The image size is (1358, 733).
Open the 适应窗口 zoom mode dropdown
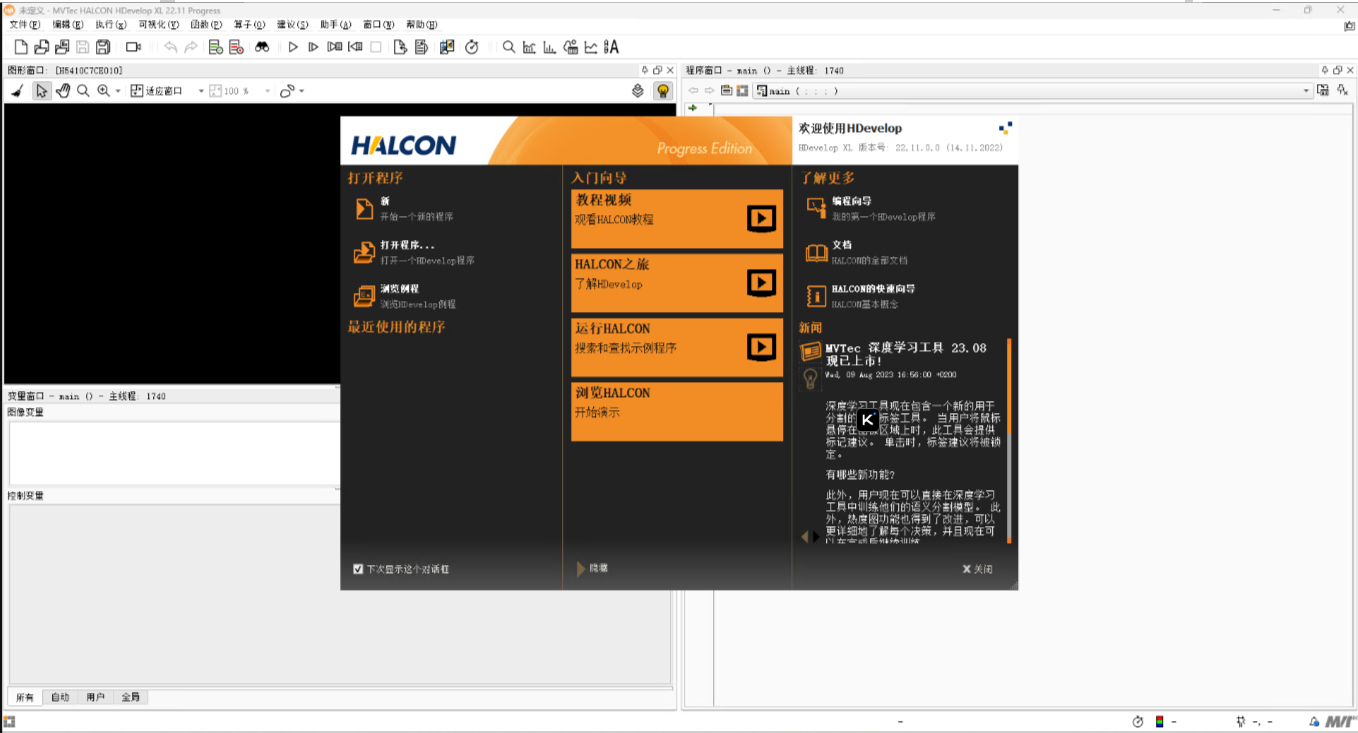pyautogui.click(x=200, y=90)
